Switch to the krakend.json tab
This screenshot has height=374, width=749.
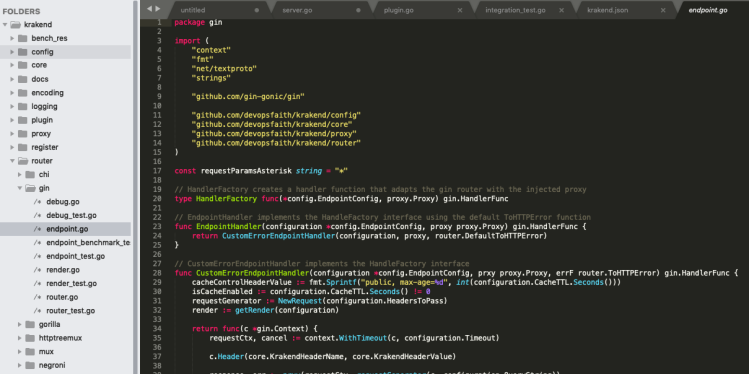(x=608, y=10)
